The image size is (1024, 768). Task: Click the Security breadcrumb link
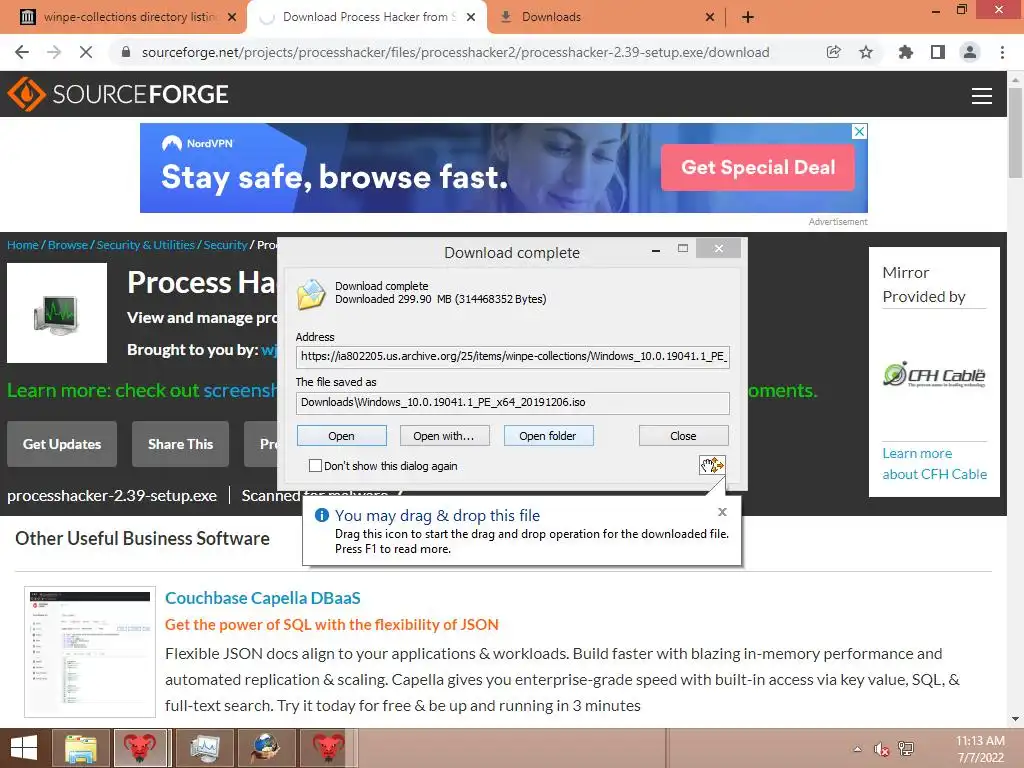point(225,245)
